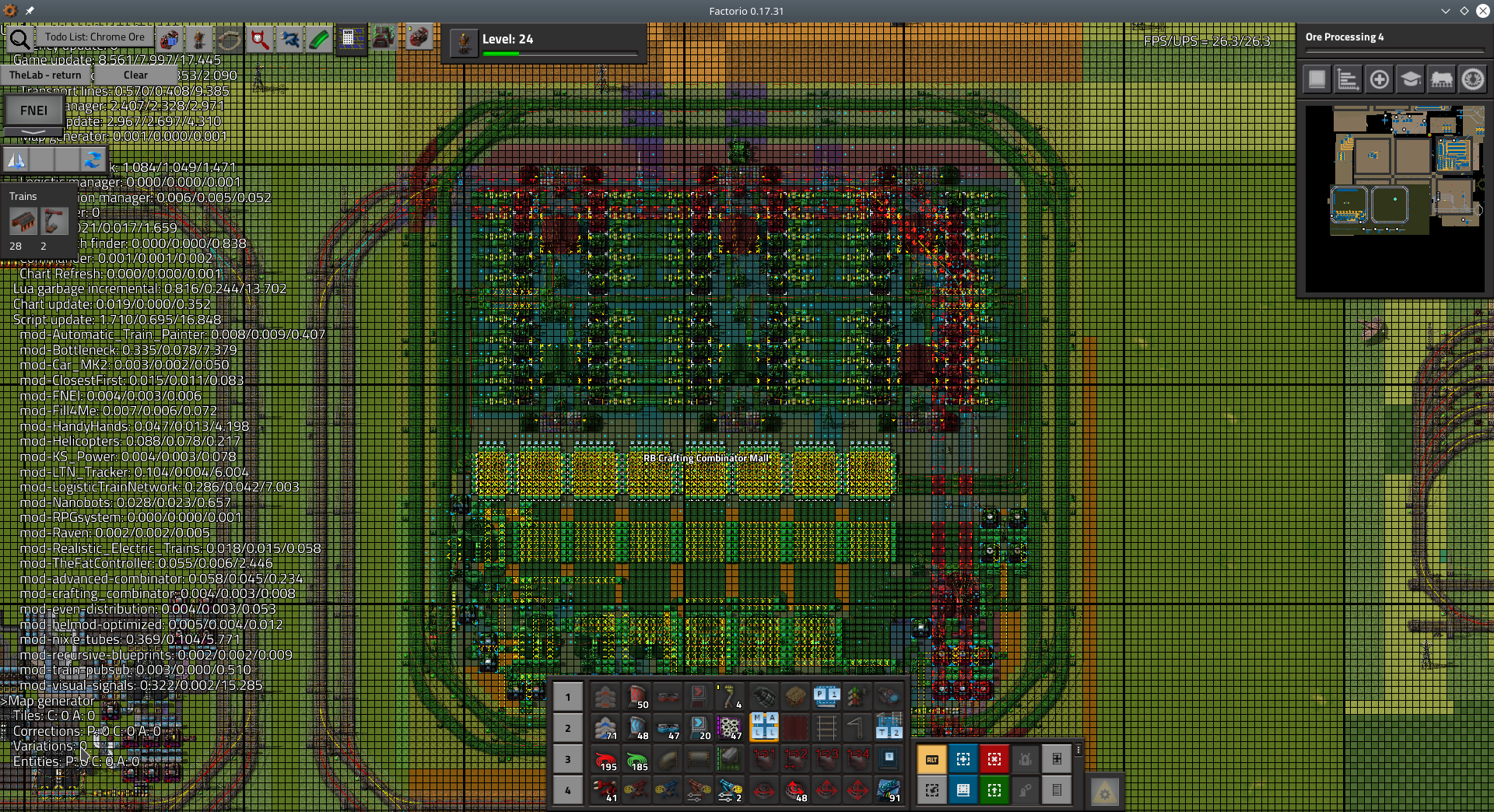
Task: Click the blue plug toolbar icon
Action: (x=290, y=39)
